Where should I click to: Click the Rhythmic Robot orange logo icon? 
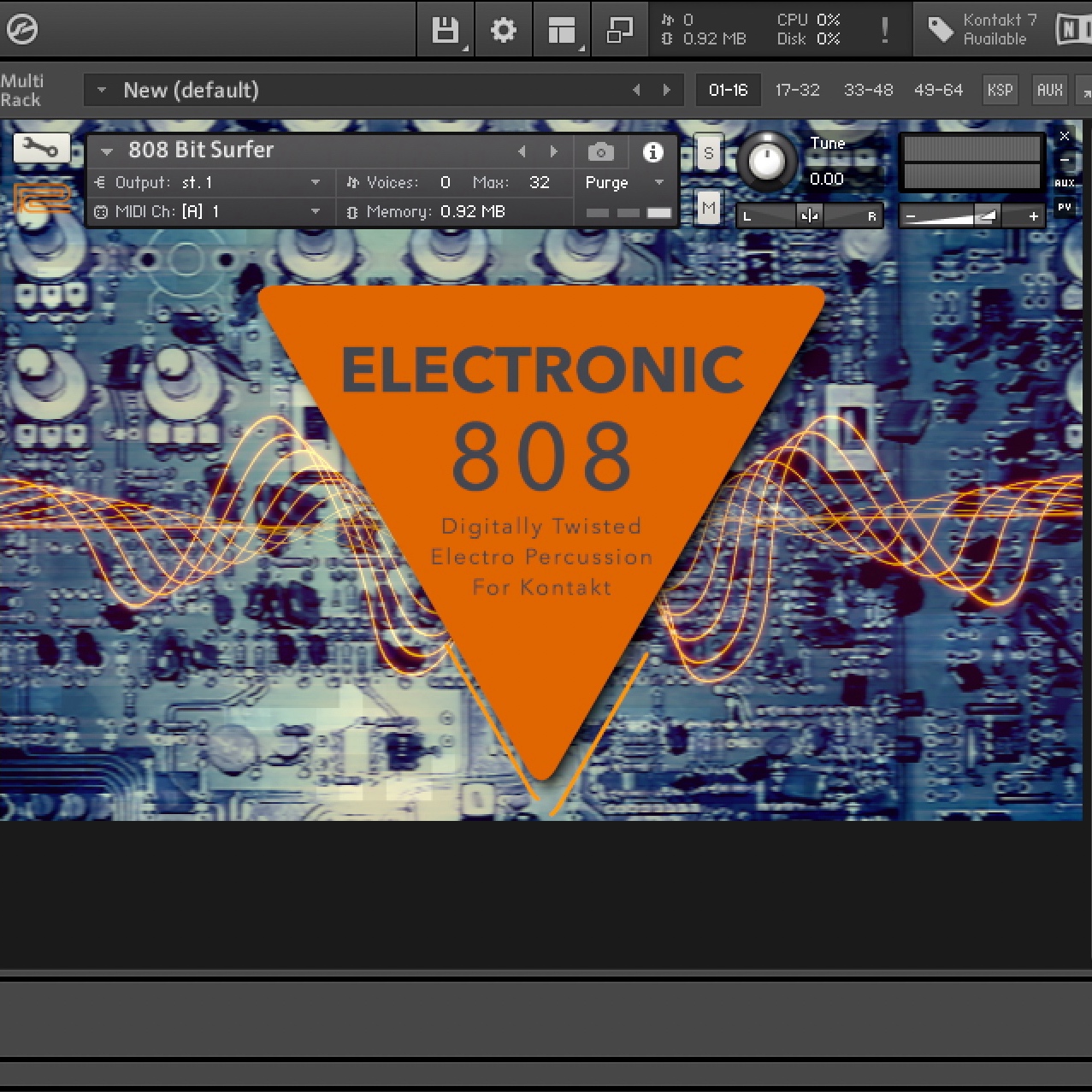tap(40, 199)
